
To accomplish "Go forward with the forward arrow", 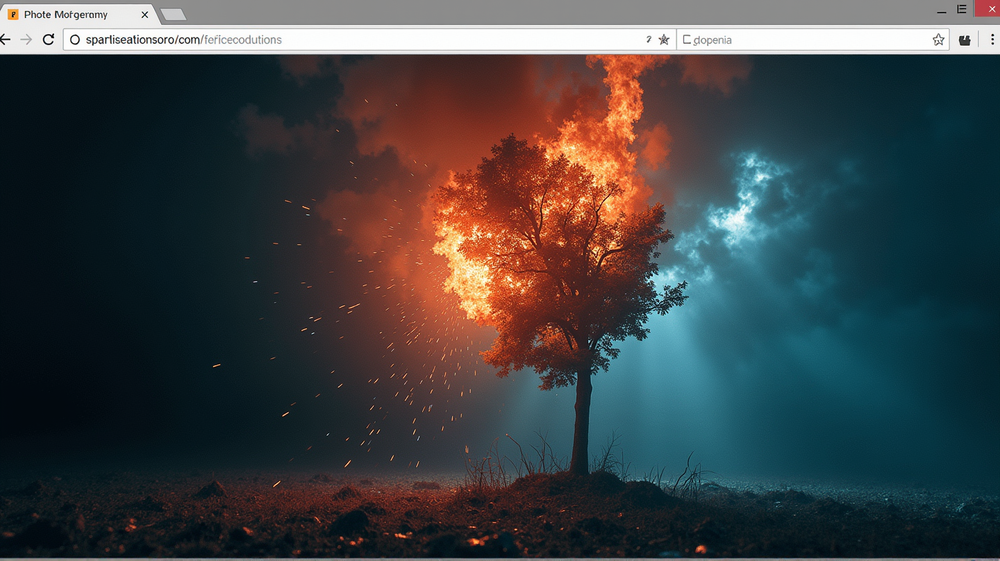I will coord(26,39).
